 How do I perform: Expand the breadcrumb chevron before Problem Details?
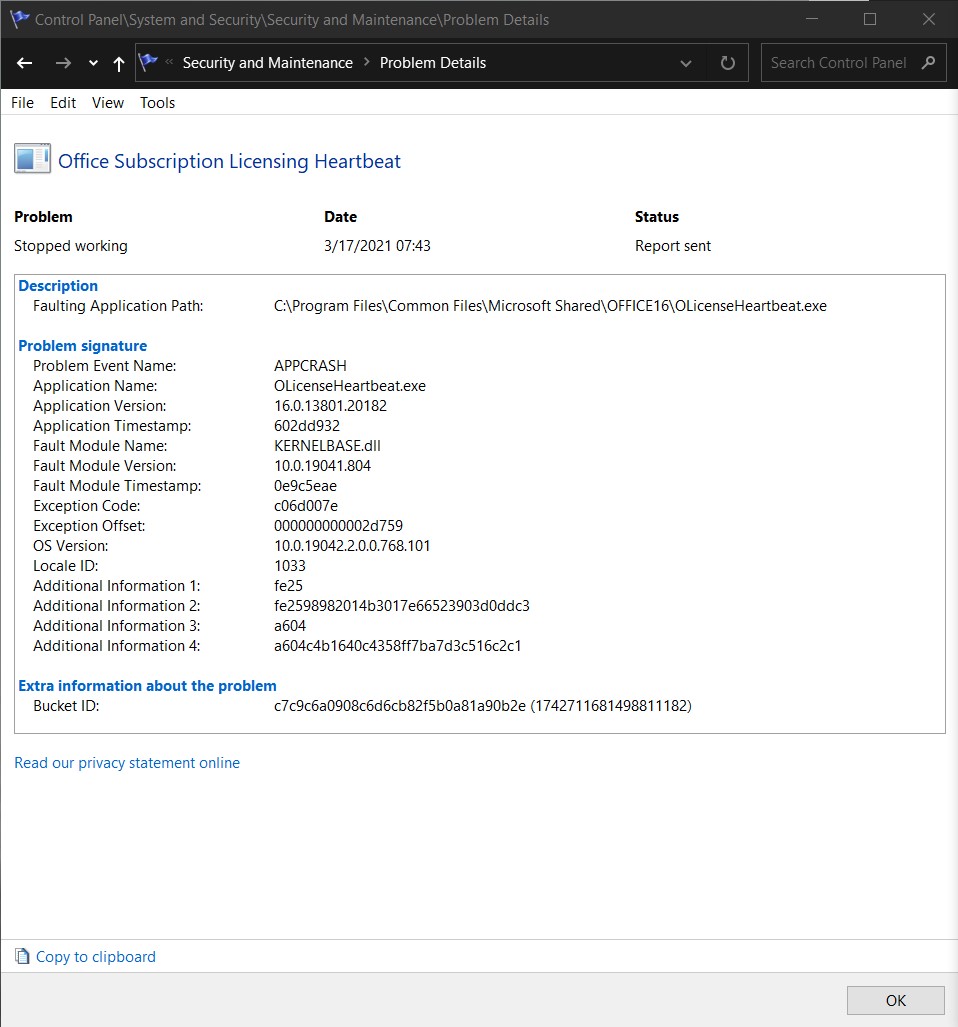point(366,62)
